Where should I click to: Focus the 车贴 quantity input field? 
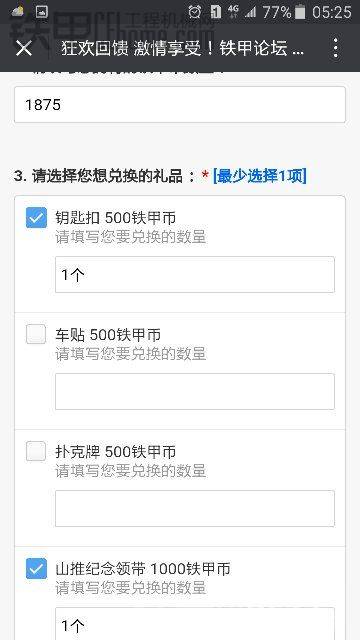[x=195, y=391]
